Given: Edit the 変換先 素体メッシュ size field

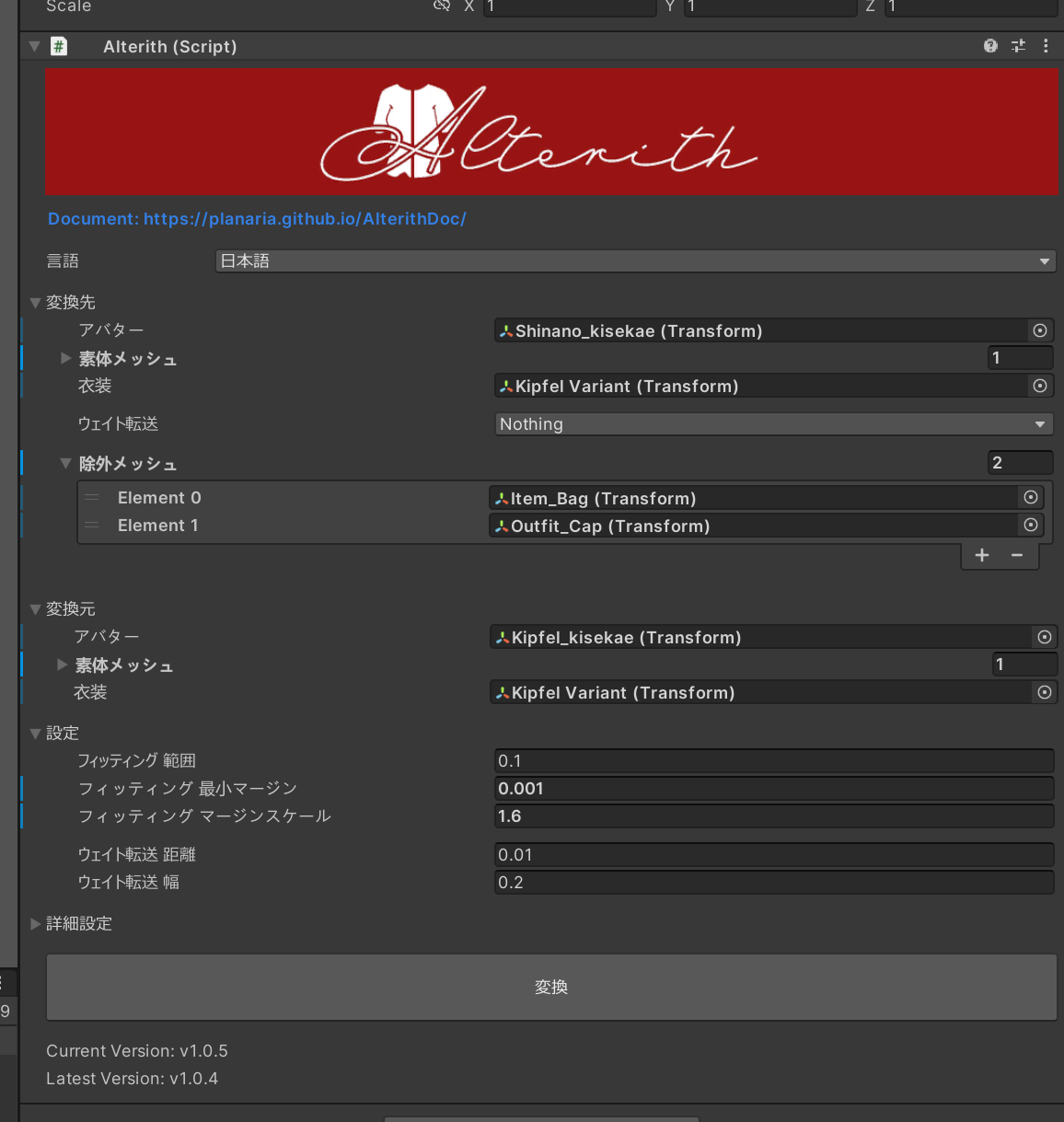Looking at the screenshot, I should coord(1020,358).
